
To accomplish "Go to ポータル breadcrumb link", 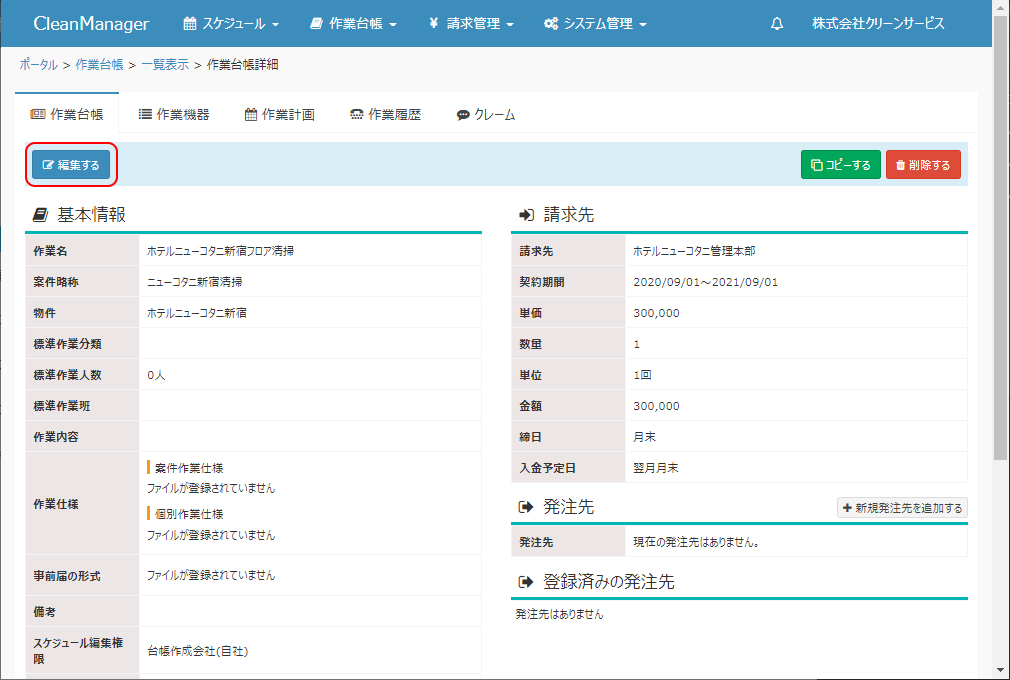I will 38,65.
